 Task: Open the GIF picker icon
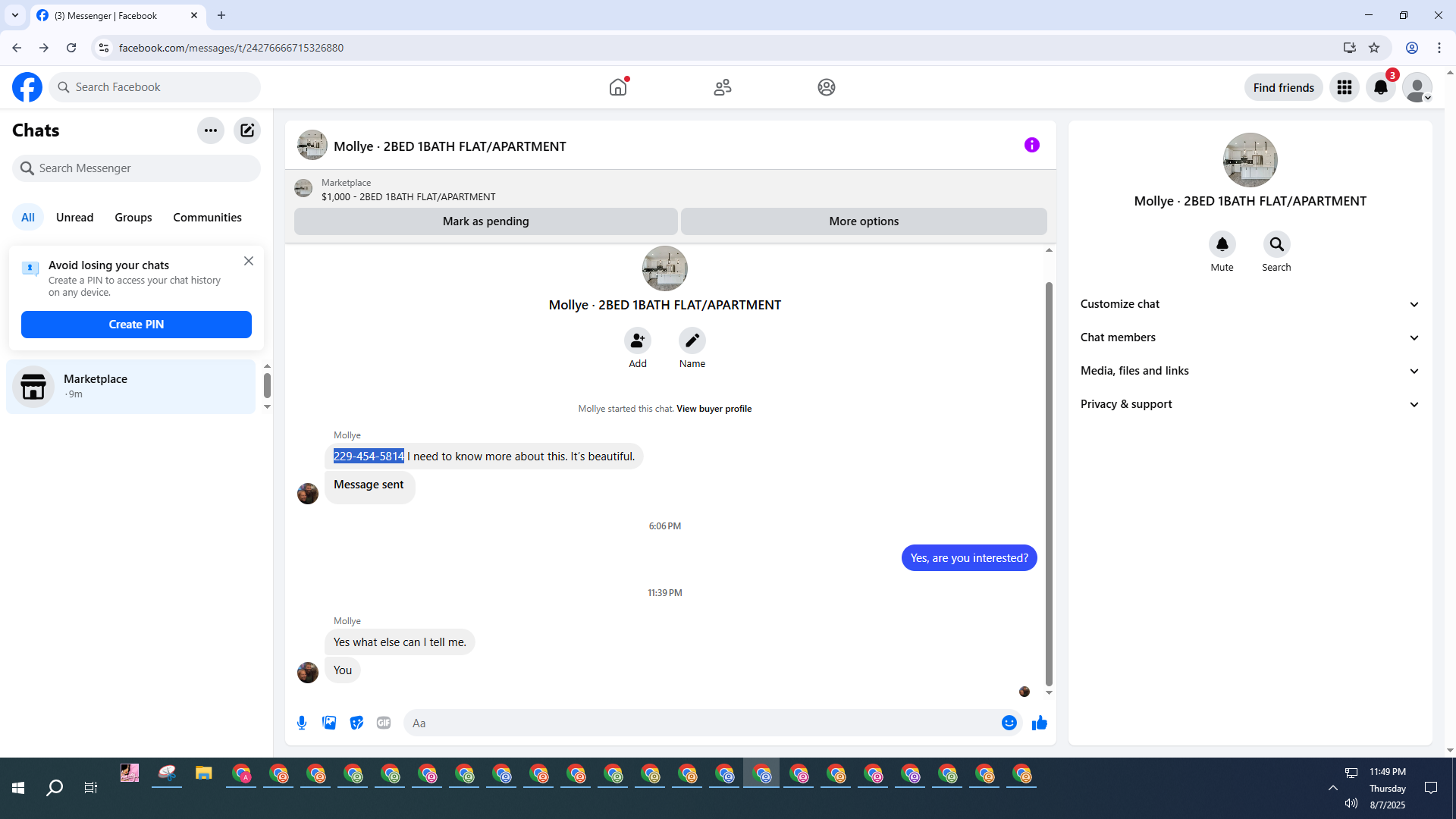tap(384, 723)
